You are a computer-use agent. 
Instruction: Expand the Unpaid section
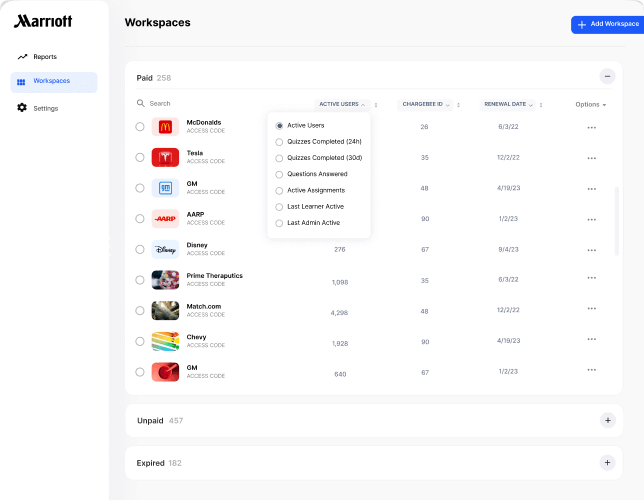coord(607,421)
